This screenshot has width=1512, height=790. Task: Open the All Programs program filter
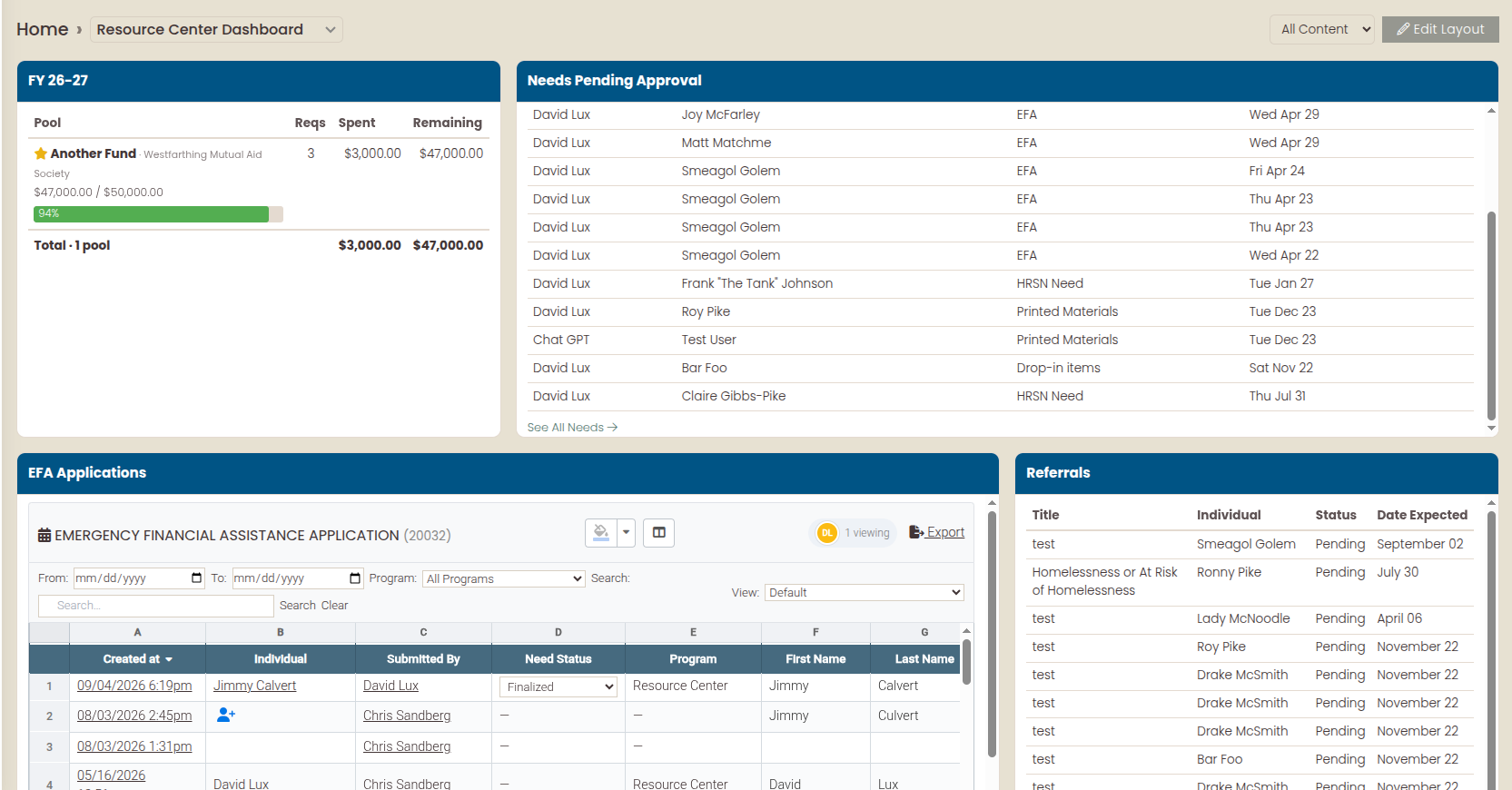(x=504, y=578)
